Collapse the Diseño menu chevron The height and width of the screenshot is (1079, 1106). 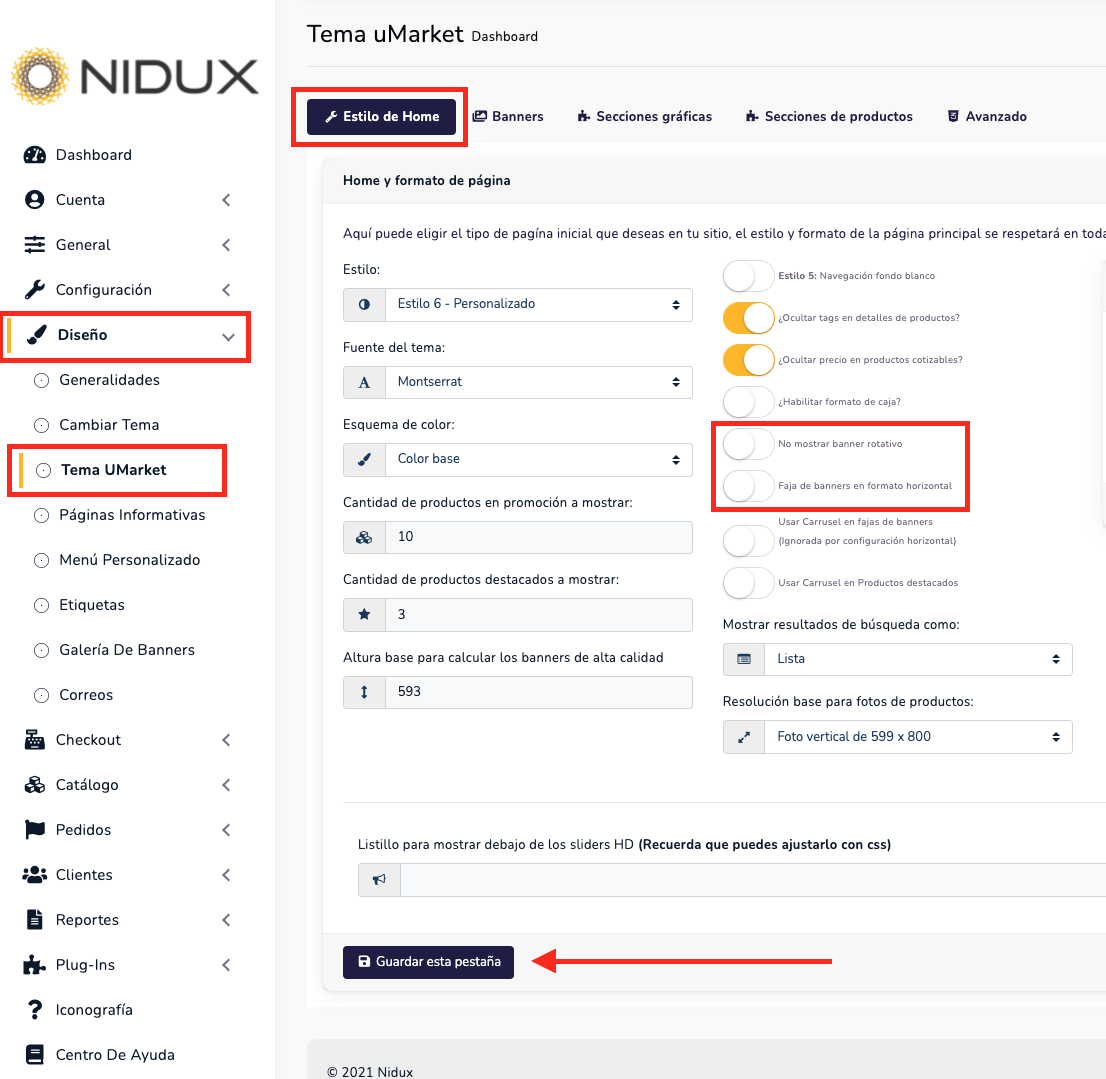coord(228,337)
